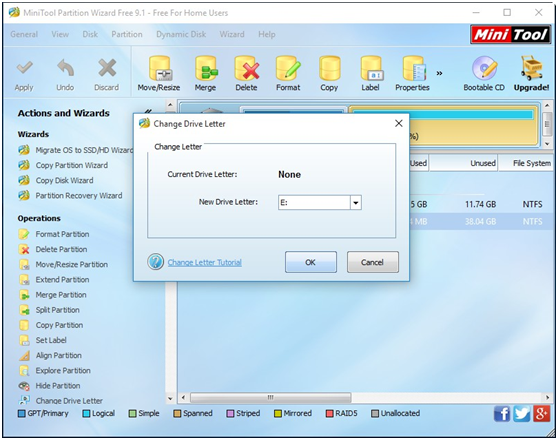This screenshot has width=558, height=440.
Task: Click Change Drive Letter operation
Action: point(60,400)
